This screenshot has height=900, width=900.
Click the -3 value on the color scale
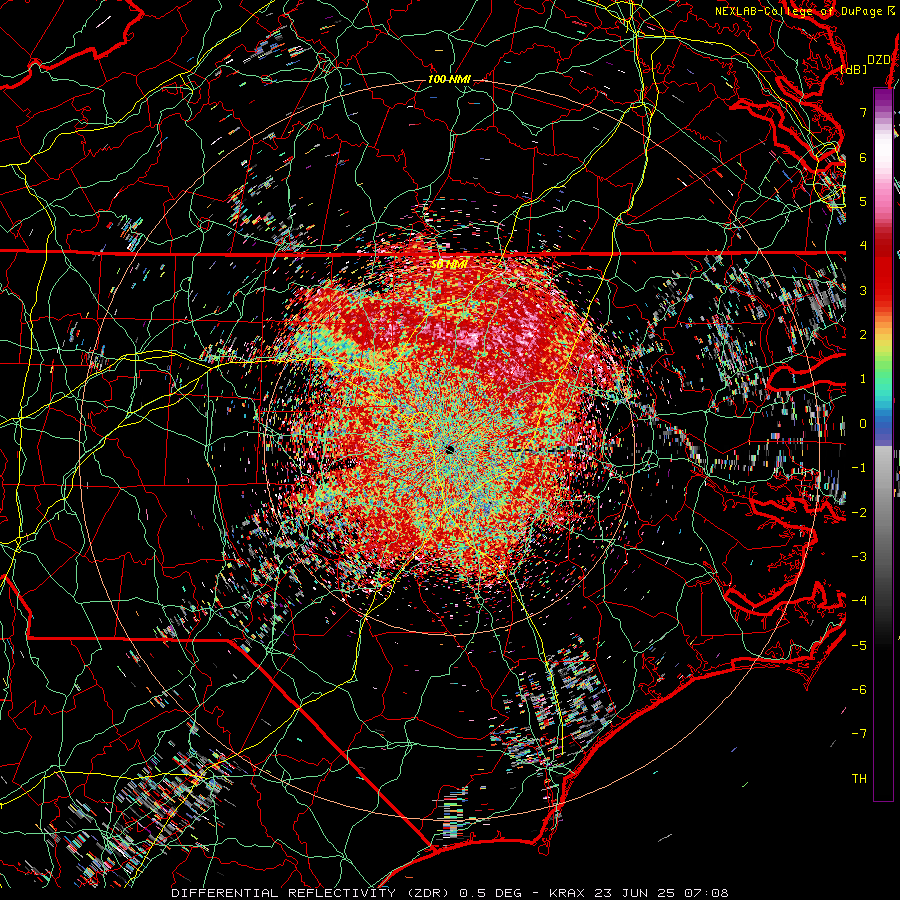point(859,557)
